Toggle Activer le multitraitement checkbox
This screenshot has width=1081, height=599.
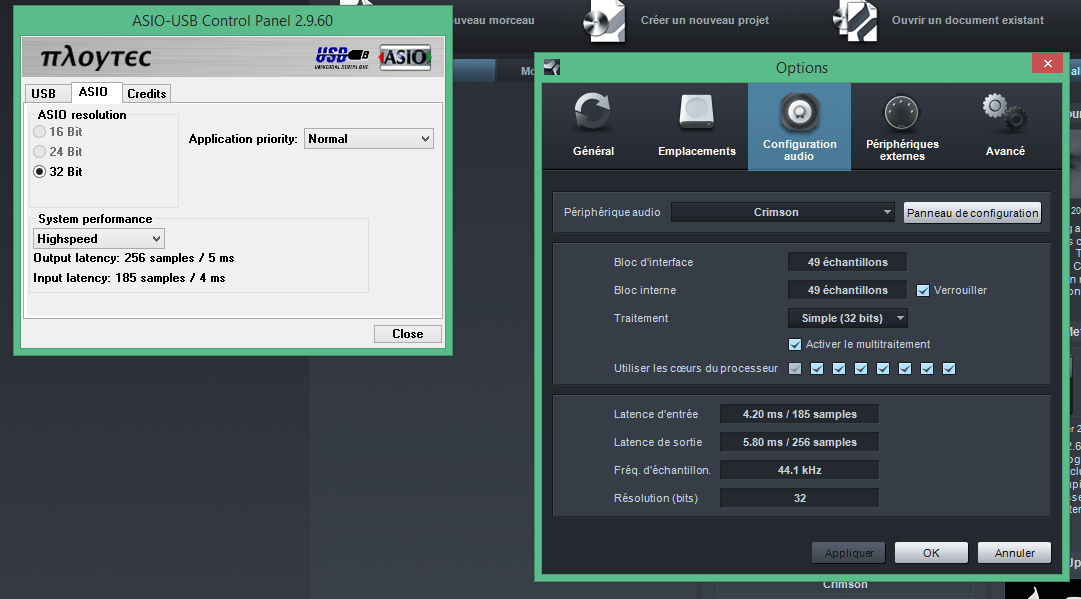794,344
